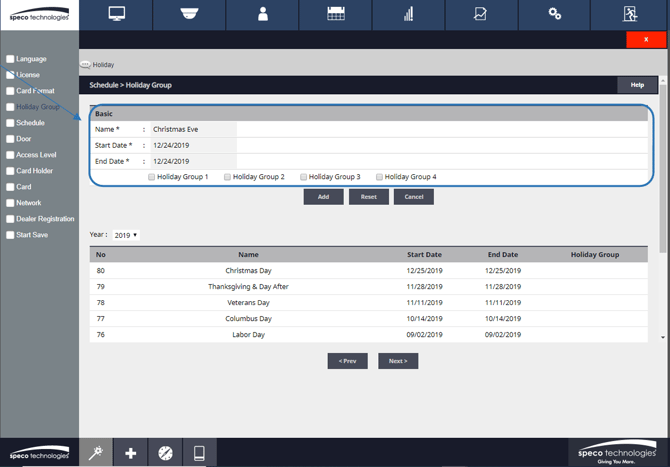Viewport: 670px width, 467px height.
Task: Toggle the Access Level checkbox in sidebar
Action: click(10, 155)
